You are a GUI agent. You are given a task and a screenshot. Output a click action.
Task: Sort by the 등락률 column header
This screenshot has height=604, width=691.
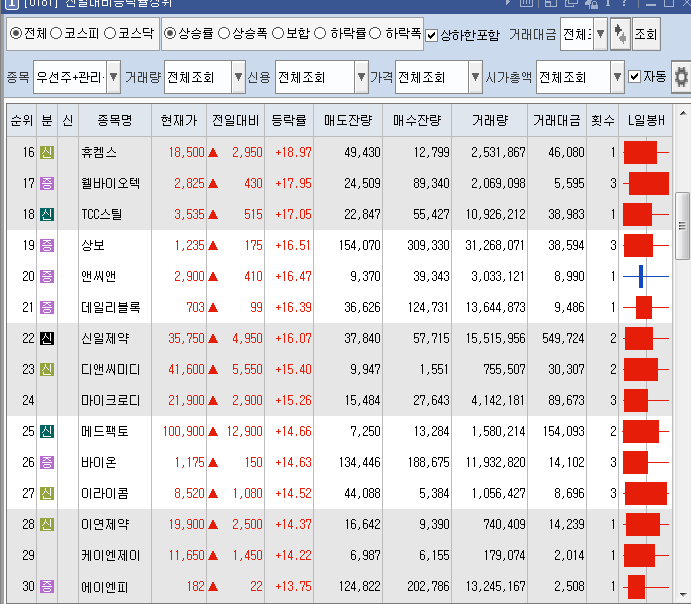pos(289,120)
